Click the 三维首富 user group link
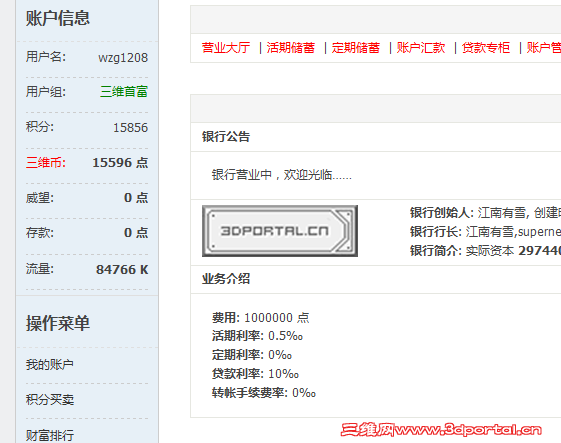Image resolution: width=561 pixels, height=443 pixels. click(124, 92)
